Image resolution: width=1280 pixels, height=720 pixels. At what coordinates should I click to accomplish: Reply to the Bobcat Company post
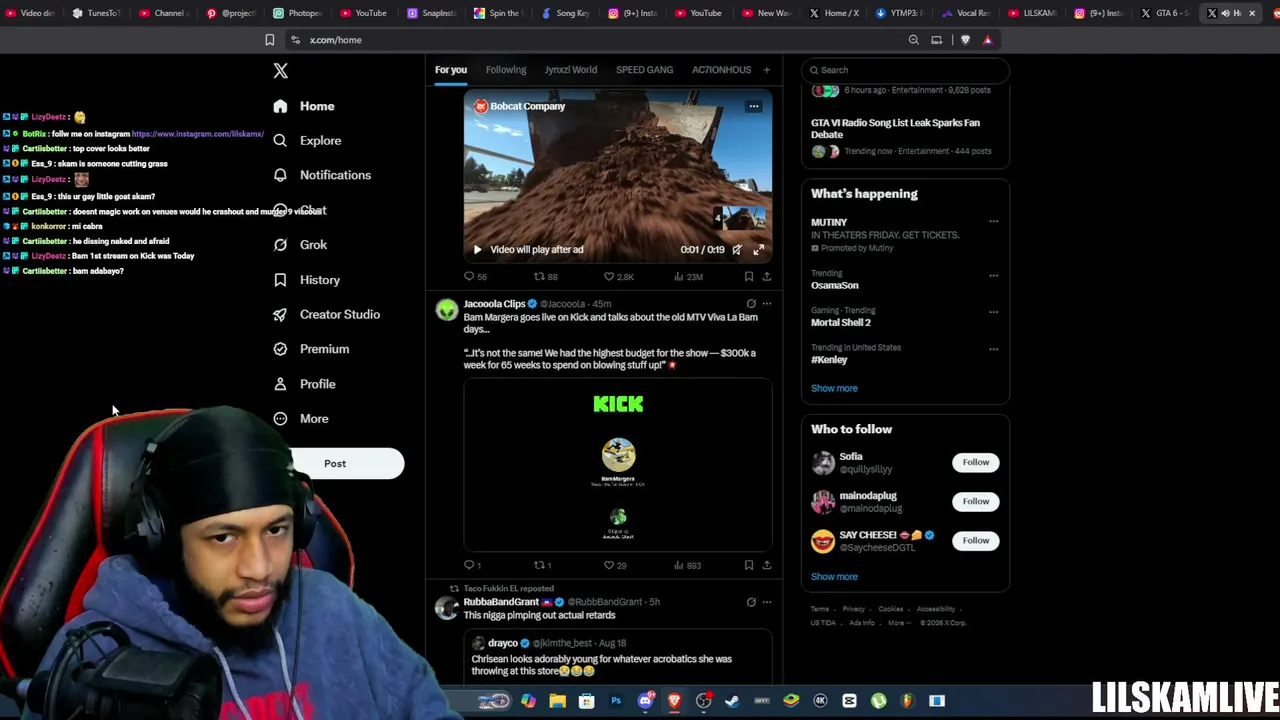[475, 277]
